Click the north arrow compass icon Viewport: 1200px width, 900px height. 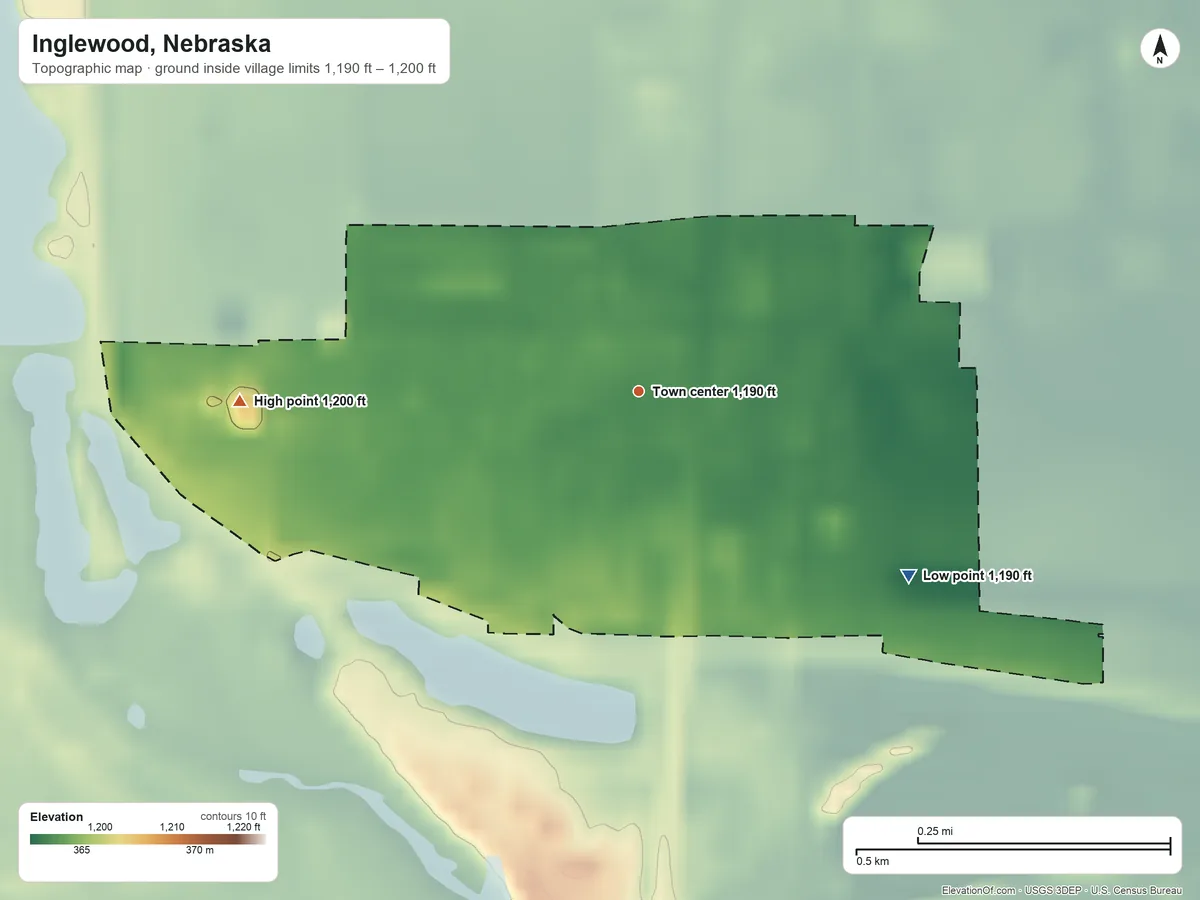pos(1159,49)
